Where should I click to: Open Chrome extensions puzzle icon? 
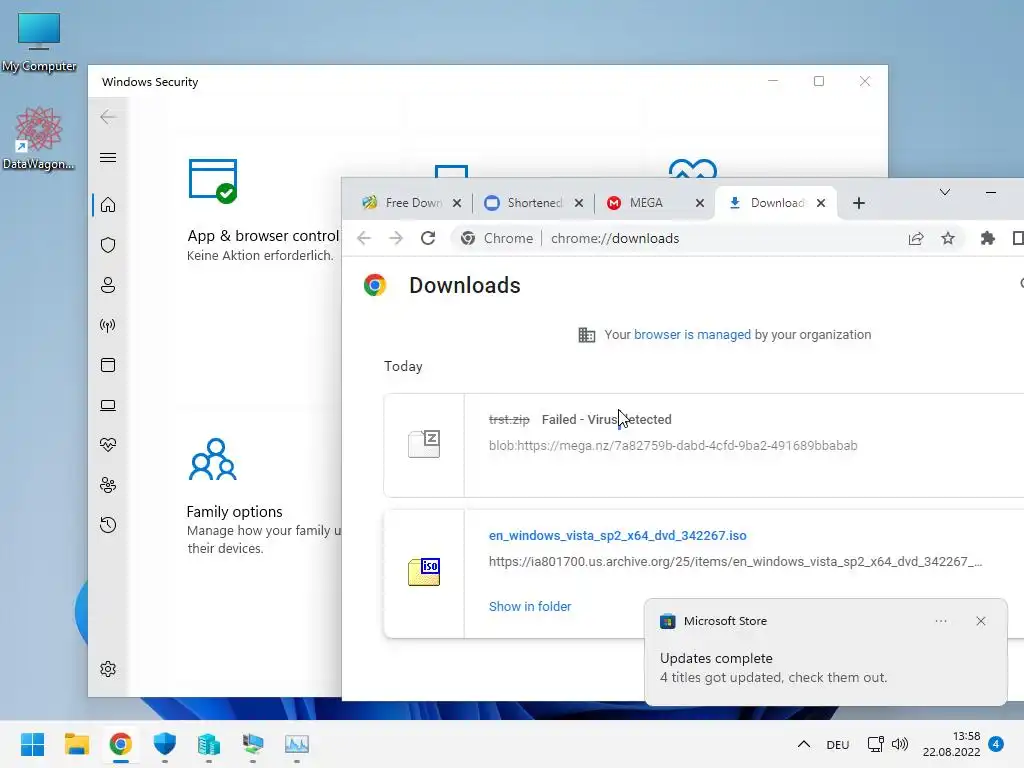pyautogui.click(x=987, y=238)
